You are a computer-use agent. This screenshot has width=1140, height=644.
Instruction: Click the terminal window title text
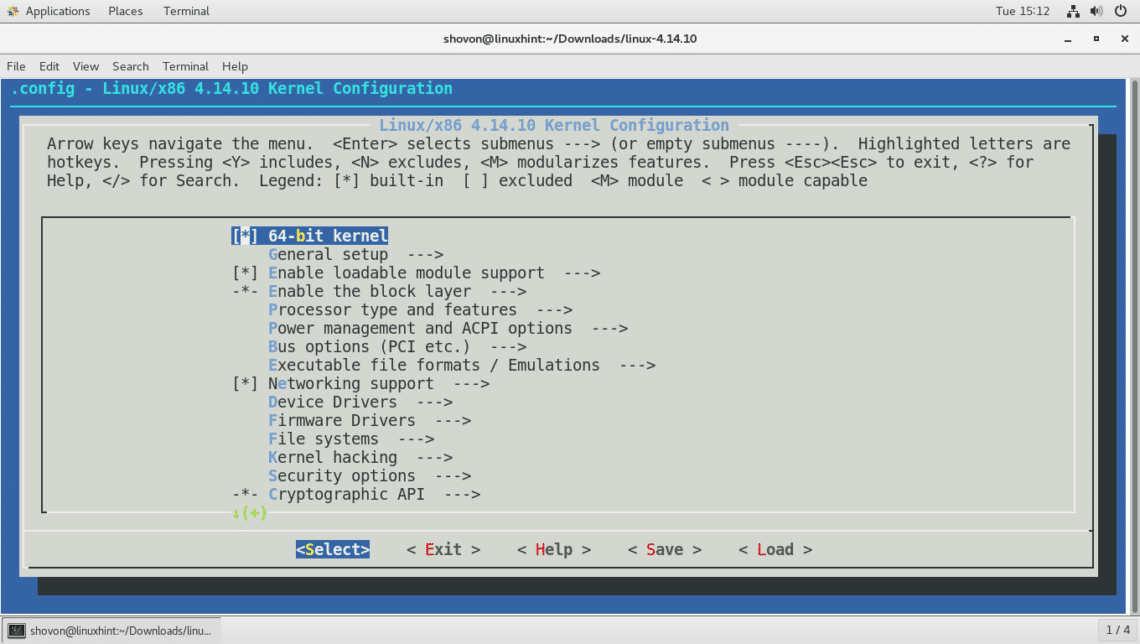point(570,39)
